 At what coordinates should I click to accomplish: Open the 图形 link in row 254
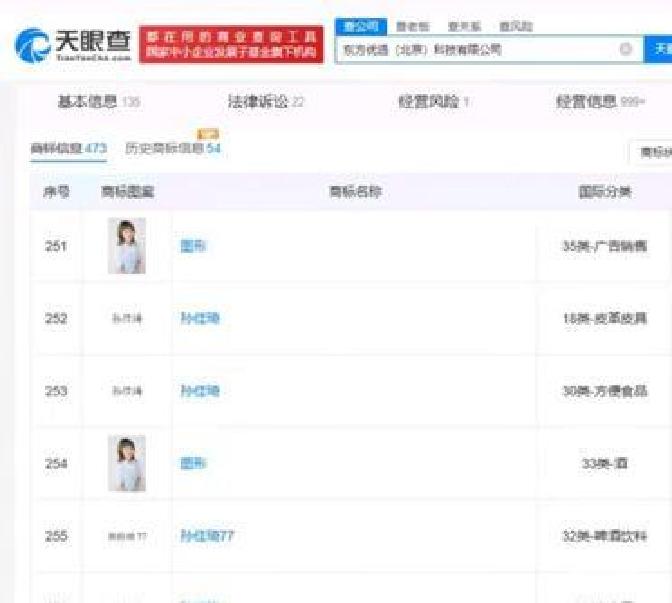click(x=193, y=463)
